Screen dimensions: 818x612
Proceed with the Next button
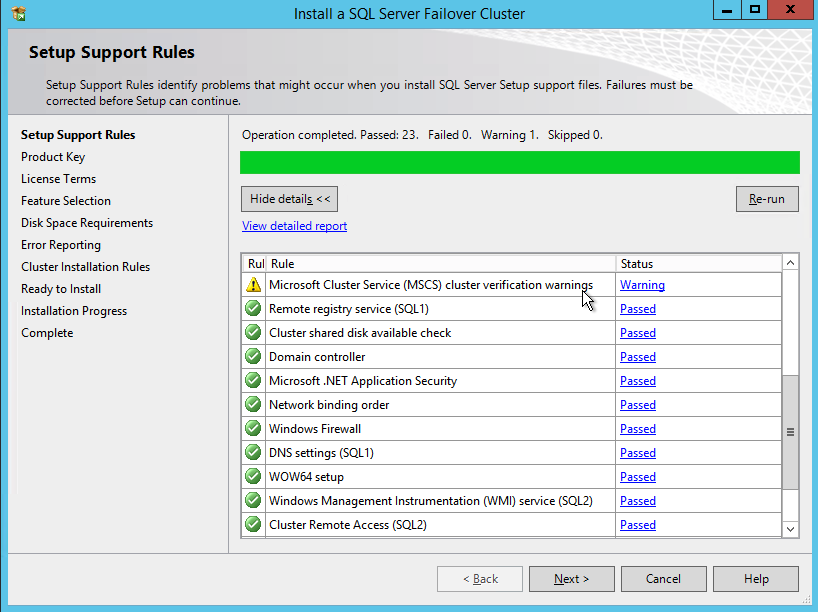571,579
